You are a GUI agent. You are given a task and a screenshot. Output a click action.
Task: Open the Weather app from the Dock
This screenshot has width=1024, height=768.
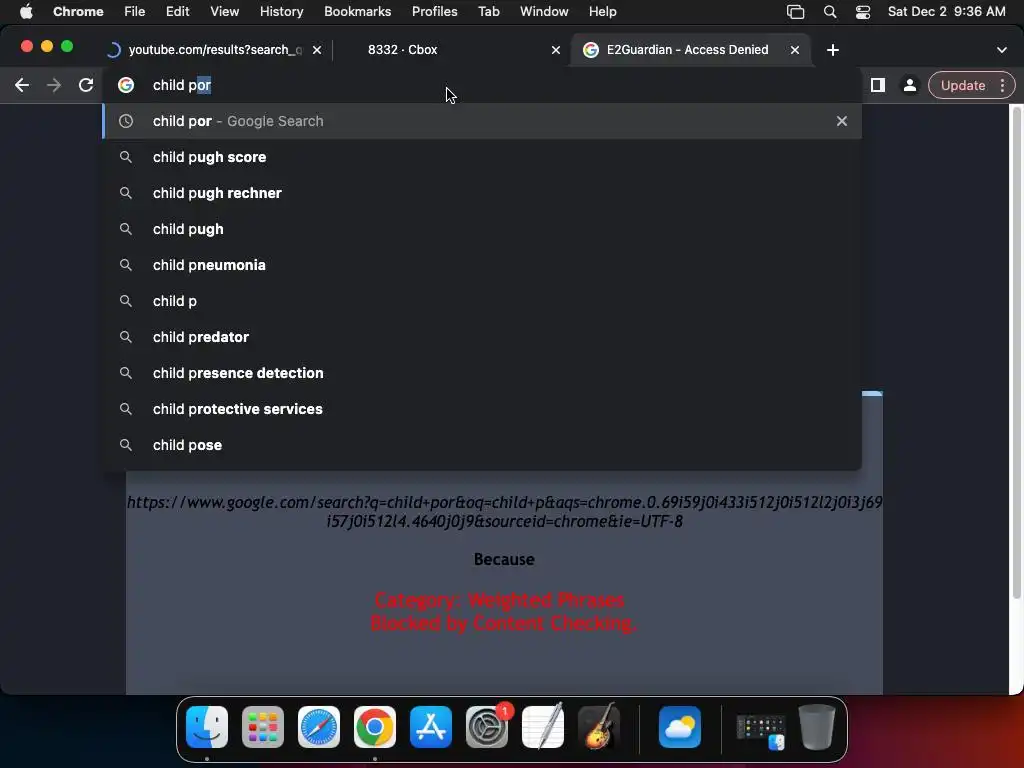680,727
